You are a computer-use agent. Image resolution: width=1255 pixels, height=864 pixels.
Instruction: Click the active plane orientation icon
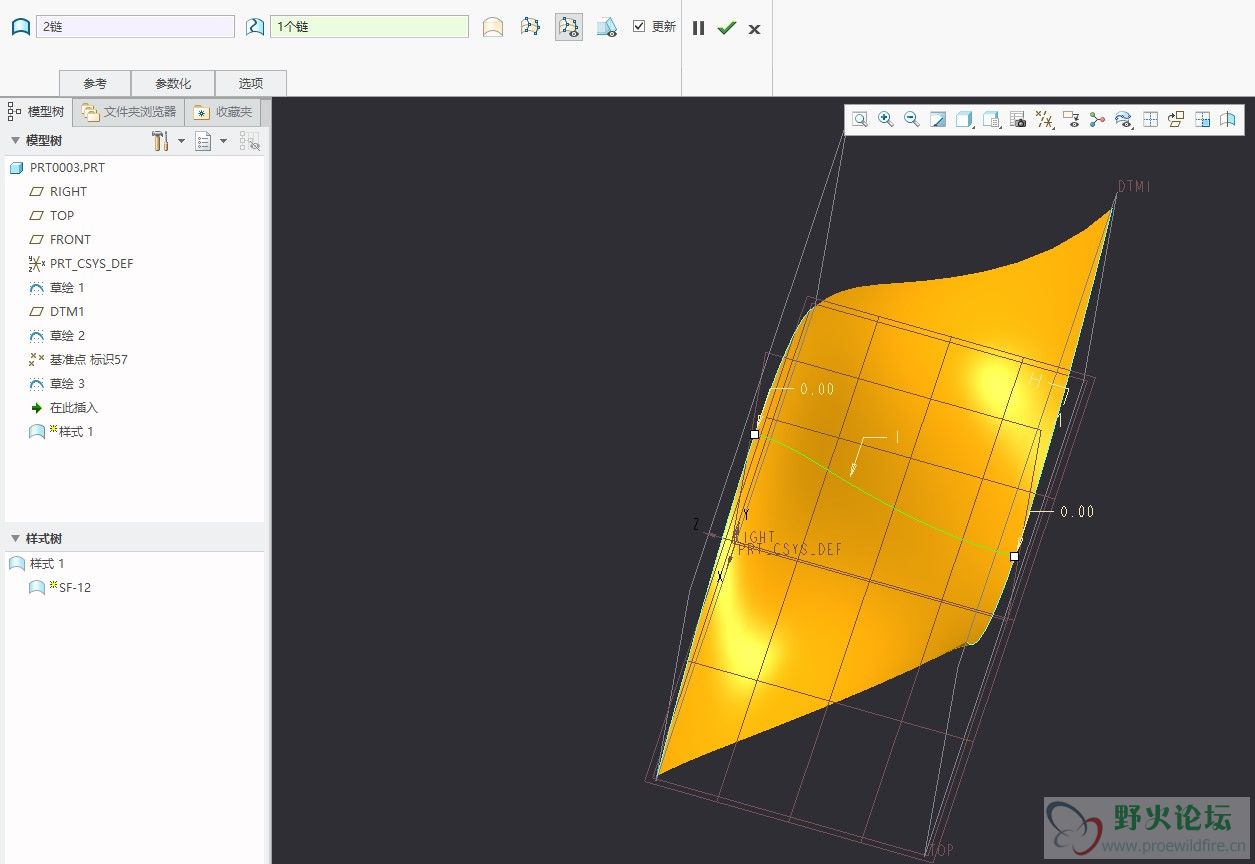tap(1176, 119)
